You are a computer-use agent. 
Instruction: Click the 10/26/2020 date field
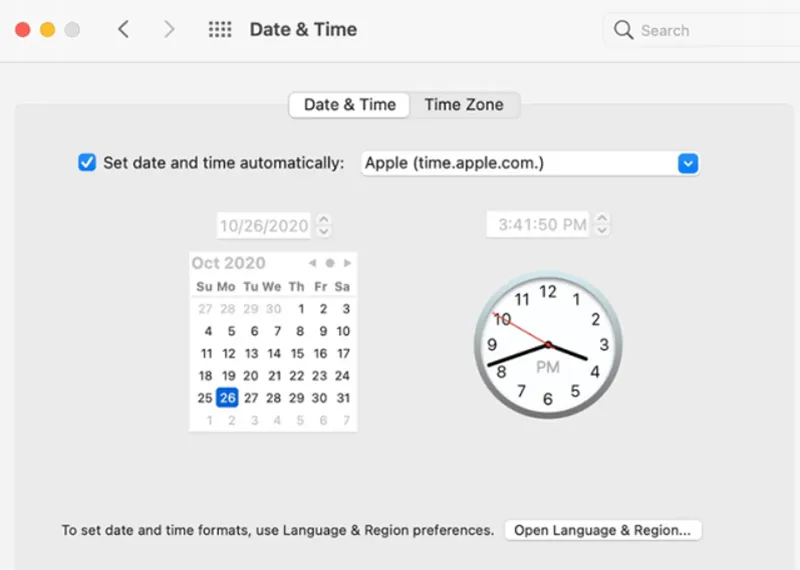click(x=264, y=226)
